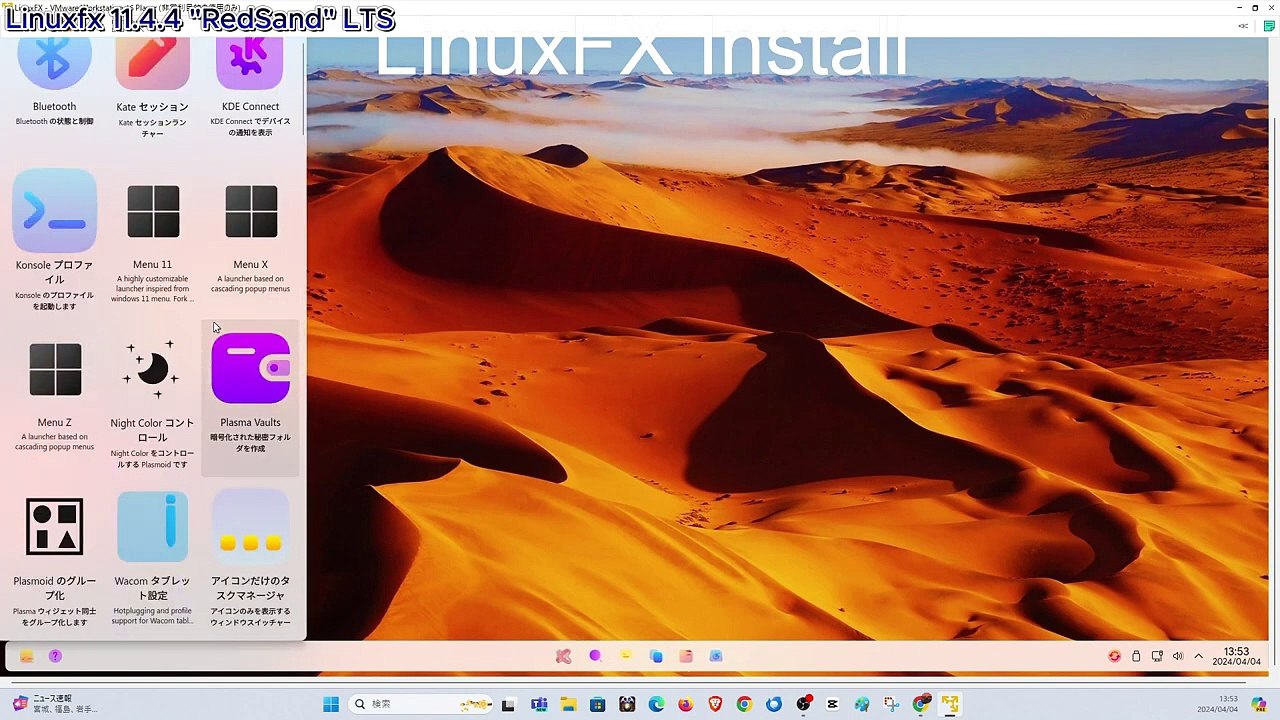Open the volume control in LinuxFX tray
Image resolution: width=1280 pixels, height=720 pixels.
click(1177, 656)
